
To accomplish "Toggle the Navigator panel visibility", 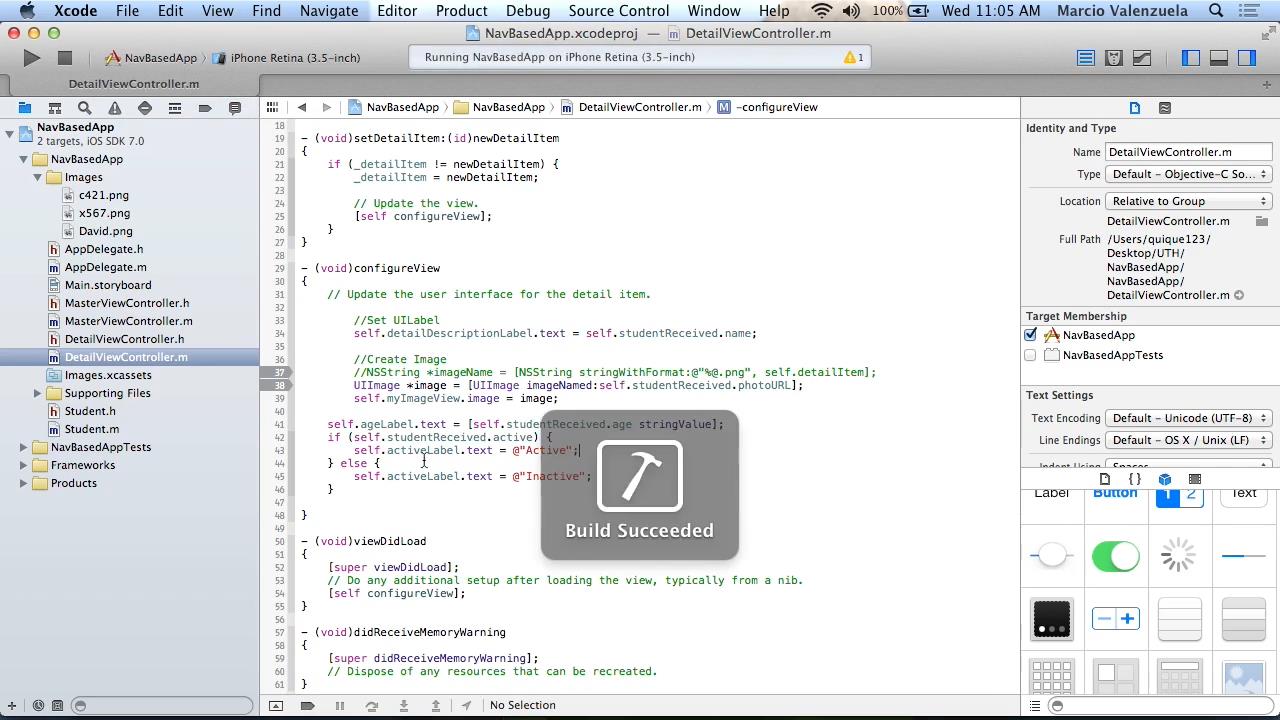I will 1190,58.
